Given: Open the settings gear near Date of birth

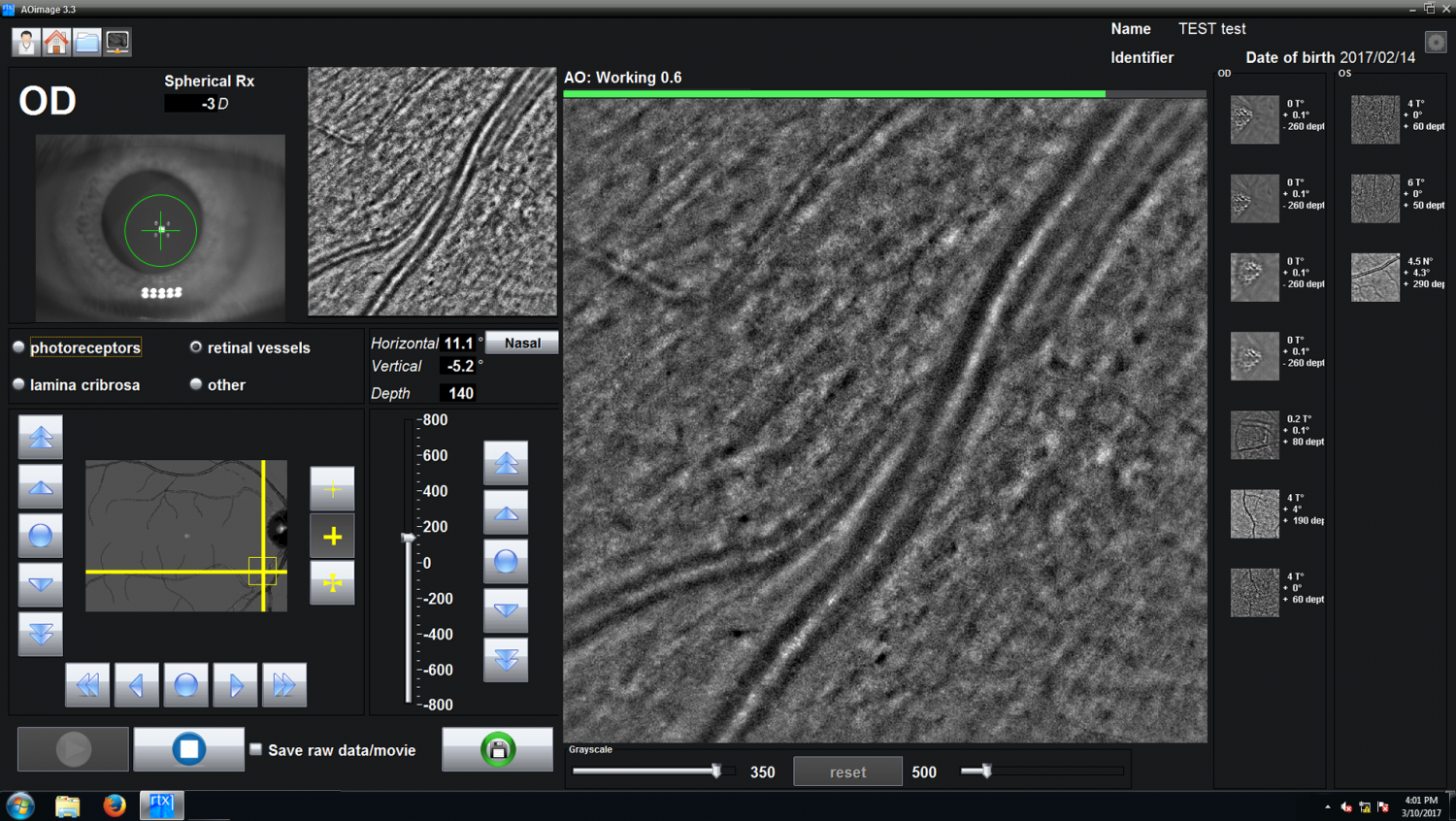Looking at the screenshot, I should (1435, 42).
